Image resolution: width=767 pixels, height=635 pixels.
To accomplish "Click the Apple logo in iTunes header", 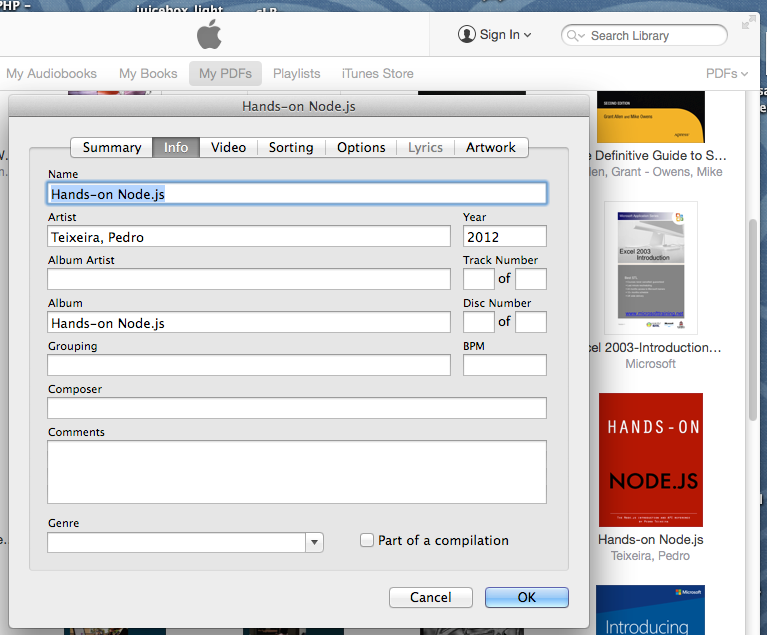I will 208,35.
